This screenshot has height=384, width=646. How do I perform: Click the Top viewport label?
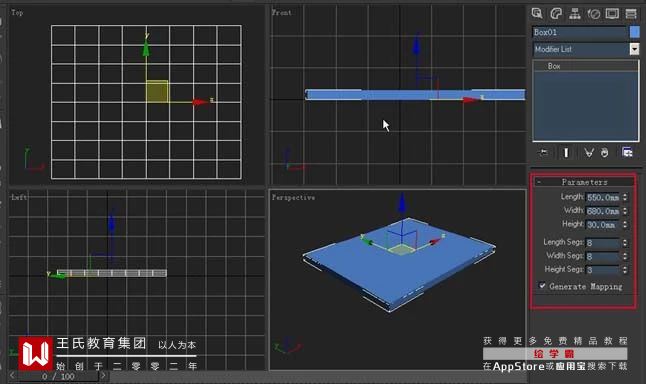tap(17, 13)
